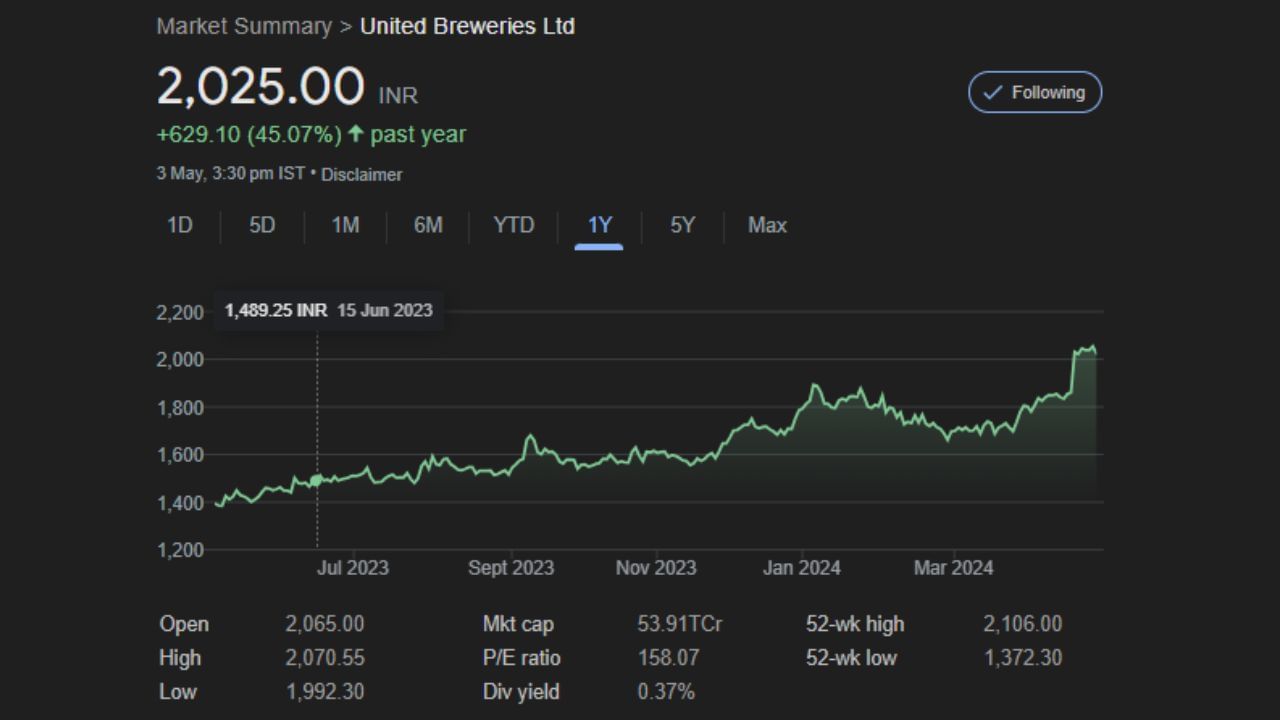Image resolution: width=1280 pixels, height=720 pixels.
Task: Click the Low value 1,992.30
Action: [x=325, y=692]
